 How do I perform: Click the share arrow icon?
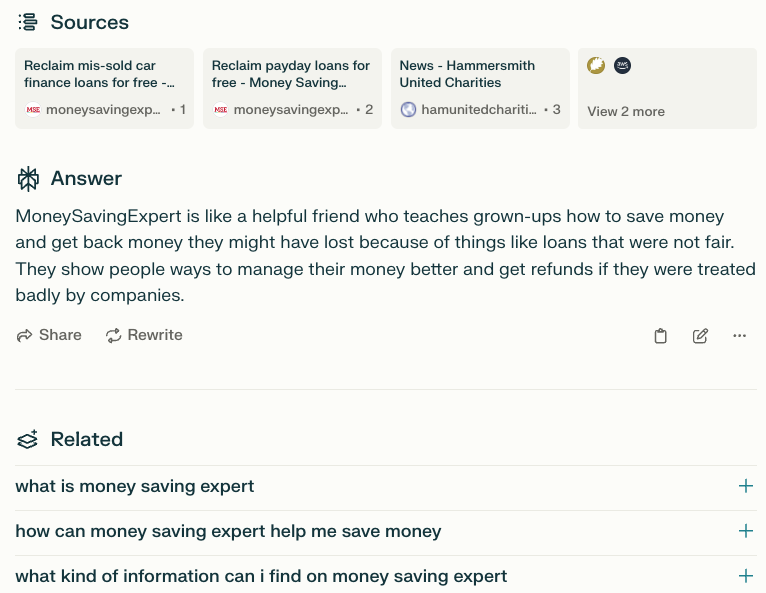[x=24, y=336]
